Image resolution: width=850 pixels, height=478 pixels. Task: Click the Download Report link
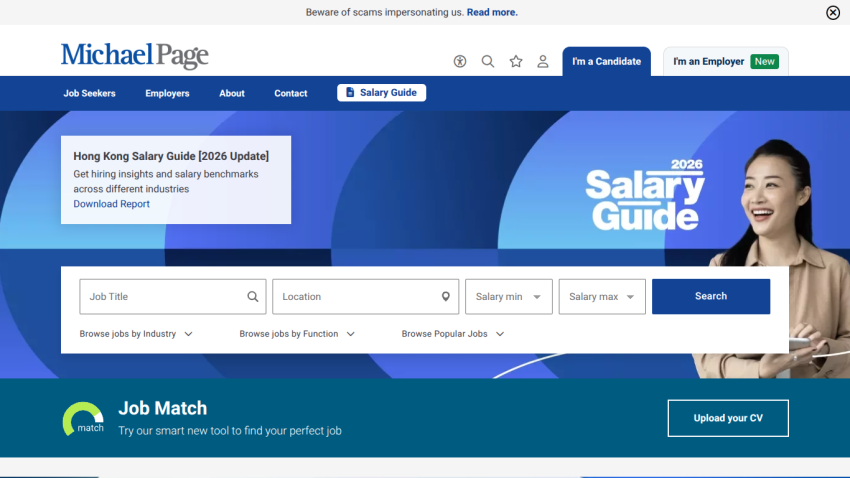coord(112,204)
